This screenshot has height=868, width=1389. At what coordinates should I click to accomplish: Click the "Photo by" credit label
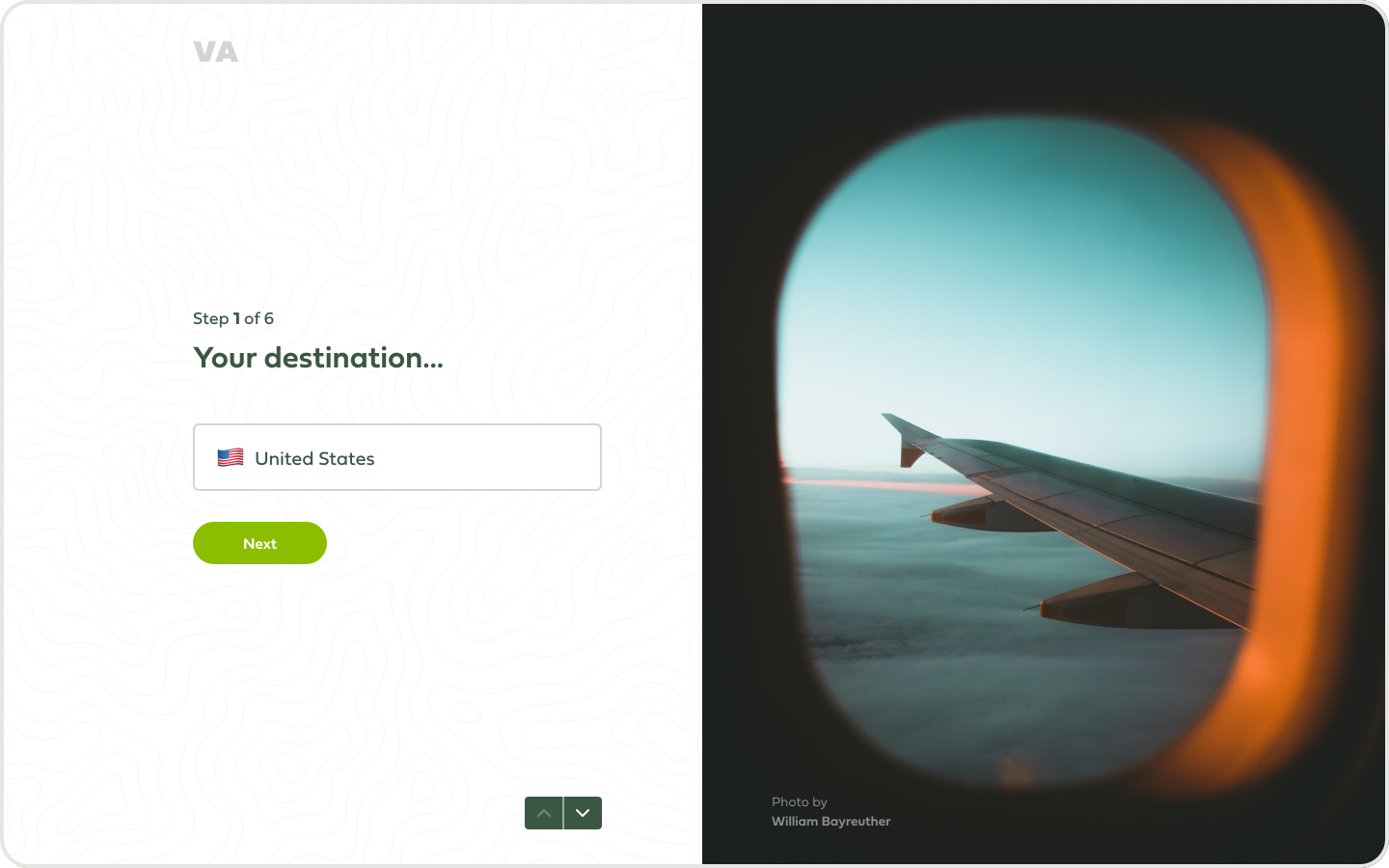tap(800, 802)
